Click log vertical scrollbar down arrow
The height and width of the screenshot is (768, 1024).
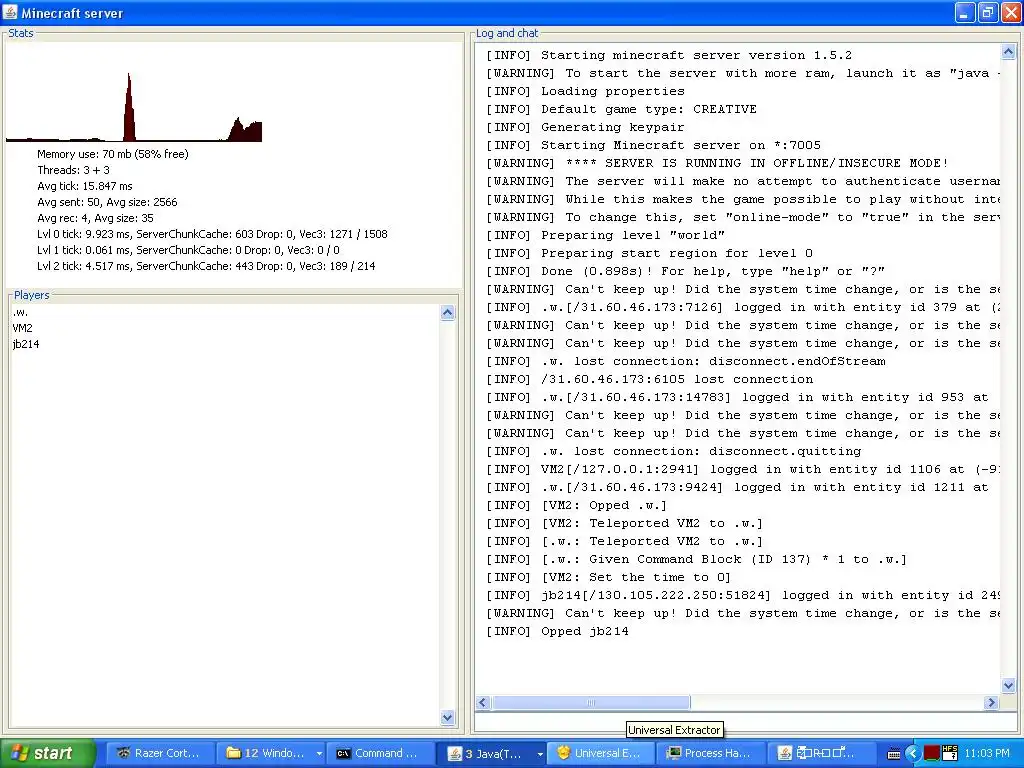[x=1008, y=686]
